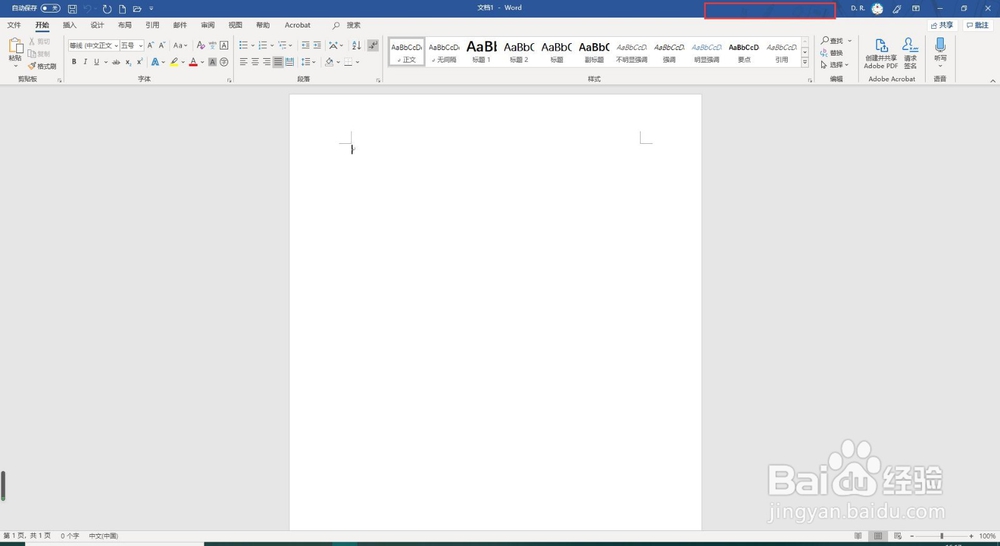Switch to the 布局 (Layout) tab
Viewport: 1000px width, 546px height.
point(124,25)
